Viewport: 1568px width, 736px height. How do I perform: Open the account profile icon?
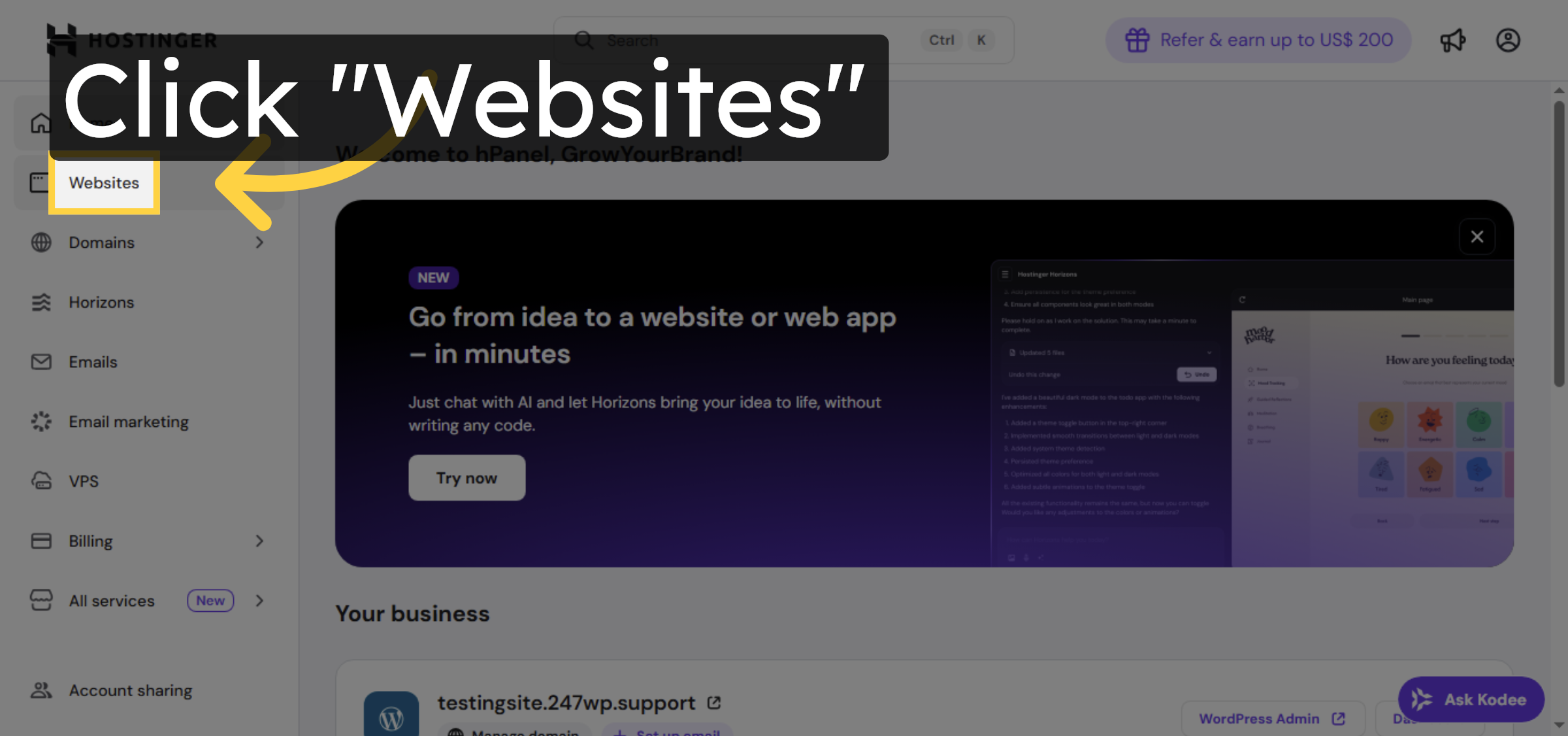point(1508,40)
